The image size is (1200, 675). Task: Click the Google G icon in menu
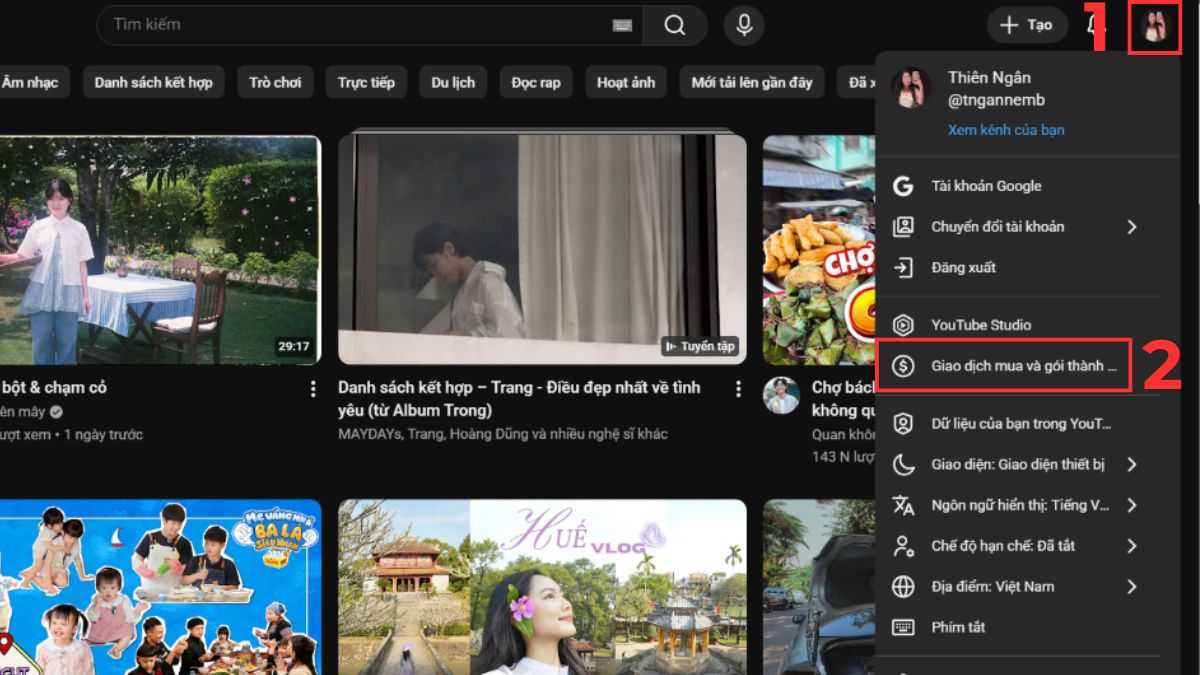(x=903, y=186)
